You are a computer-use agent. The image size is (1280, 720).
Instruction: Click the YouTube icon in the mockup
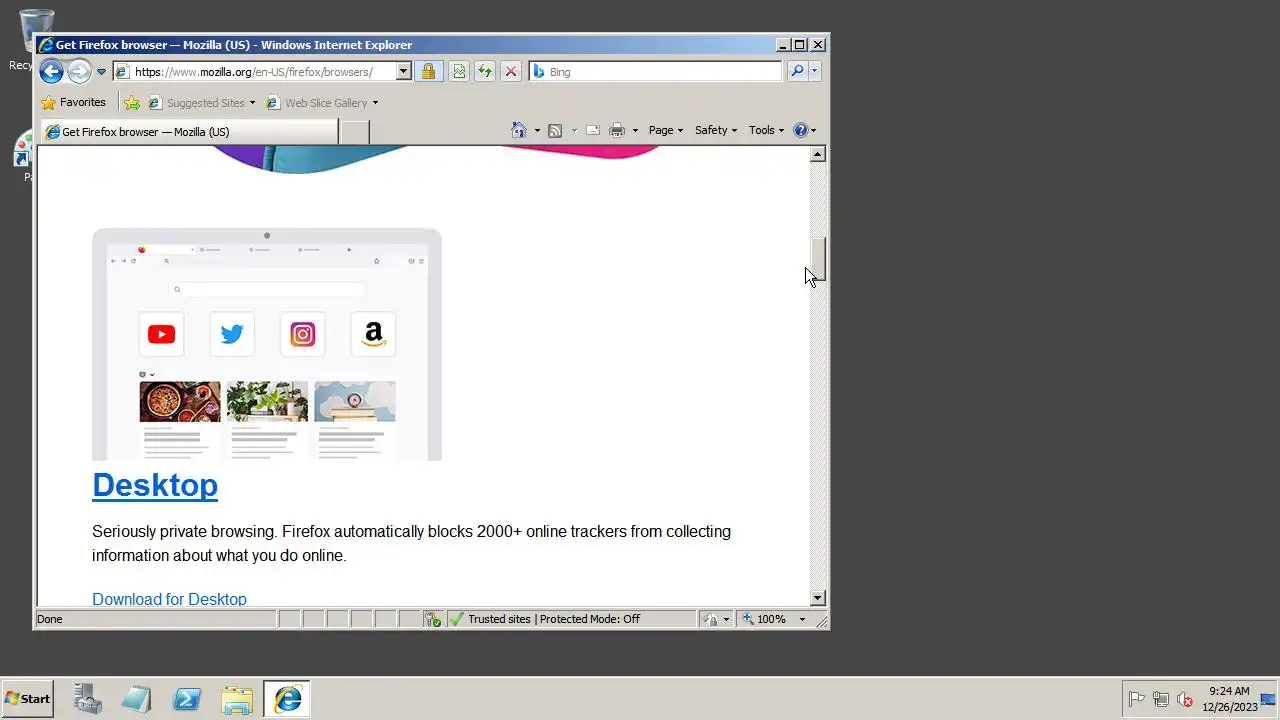(161, 334)
